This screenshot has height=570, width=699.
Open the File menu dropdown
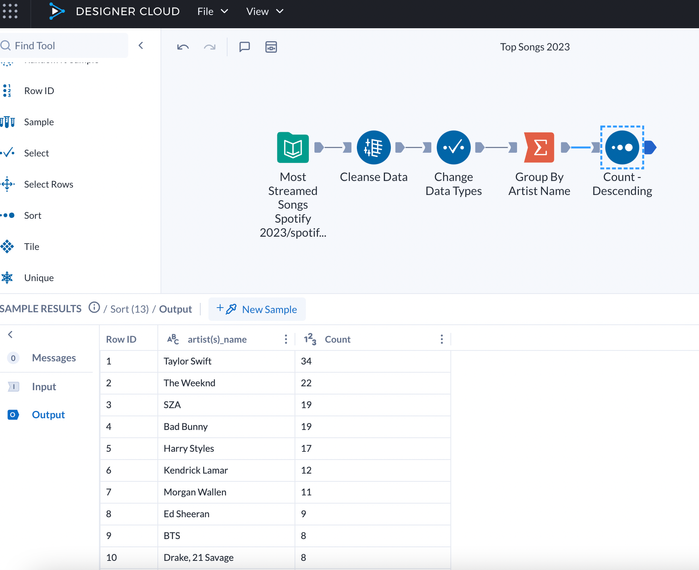[x=213, y=12]
